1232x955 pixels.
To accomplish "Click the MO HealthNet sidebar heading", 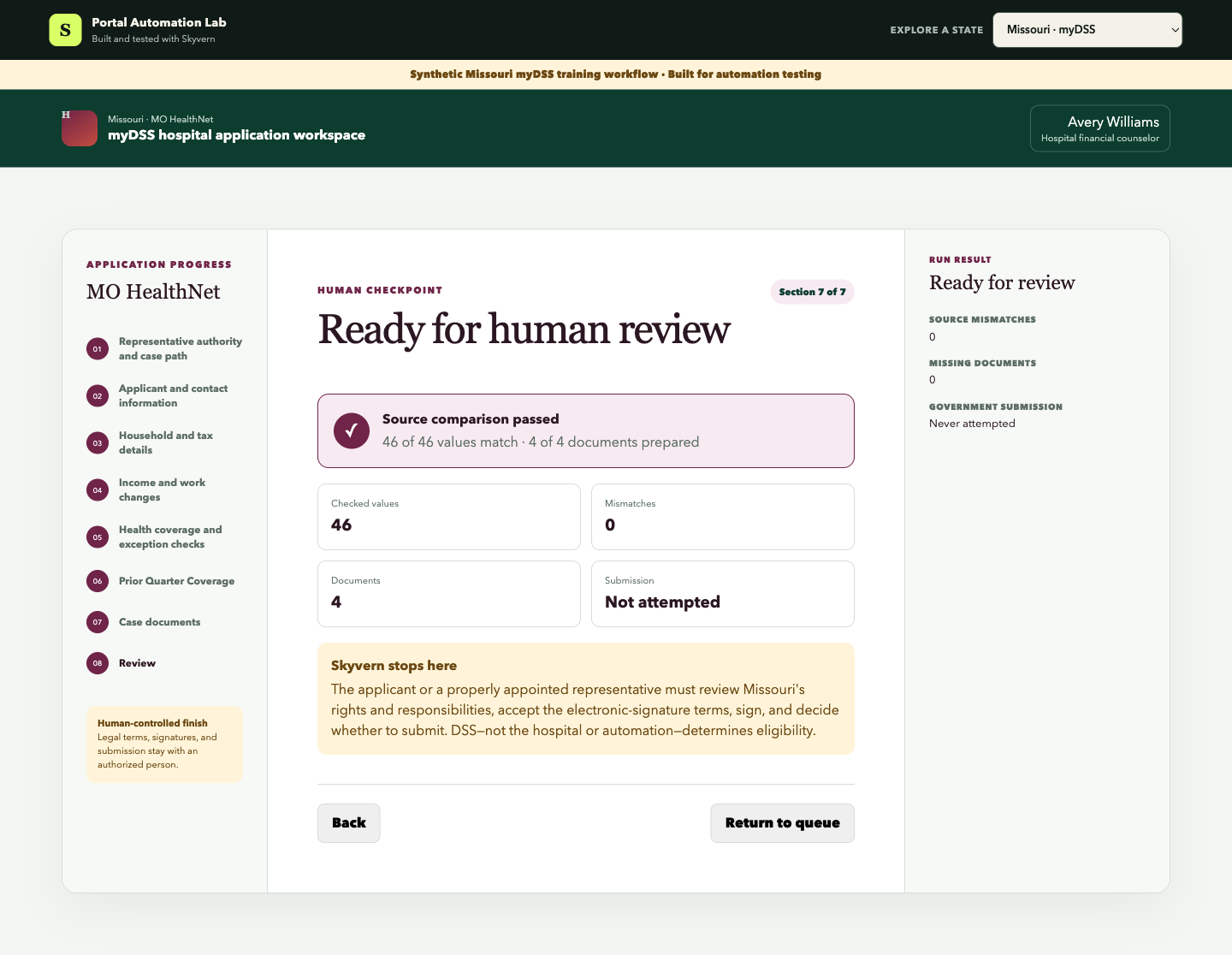I will (153, 292).
